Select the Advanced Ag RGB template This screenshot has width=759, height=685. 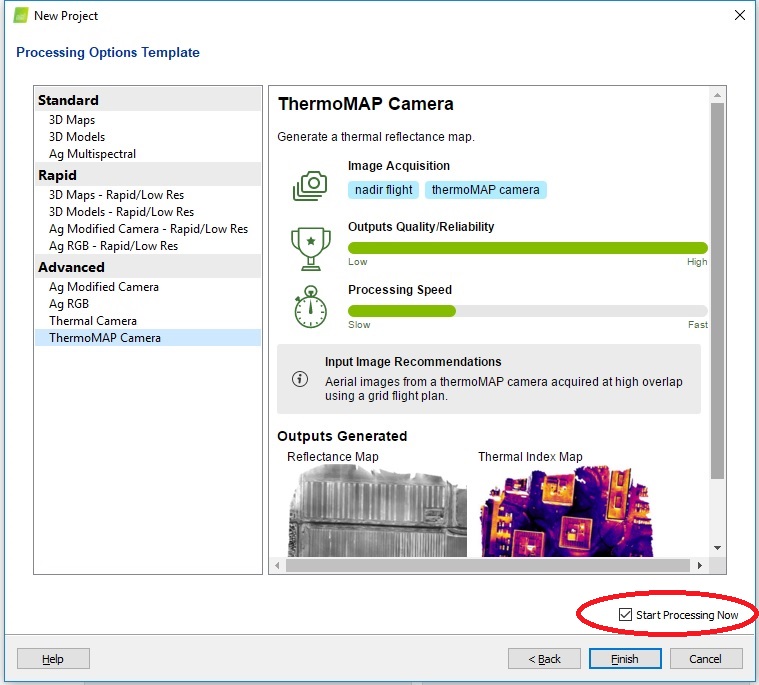148,304
